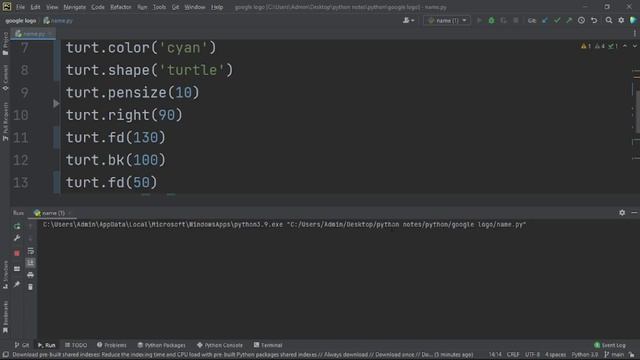Open the Run menu
The width and height of the screenshot is (640, 360).
pos(142,7)
